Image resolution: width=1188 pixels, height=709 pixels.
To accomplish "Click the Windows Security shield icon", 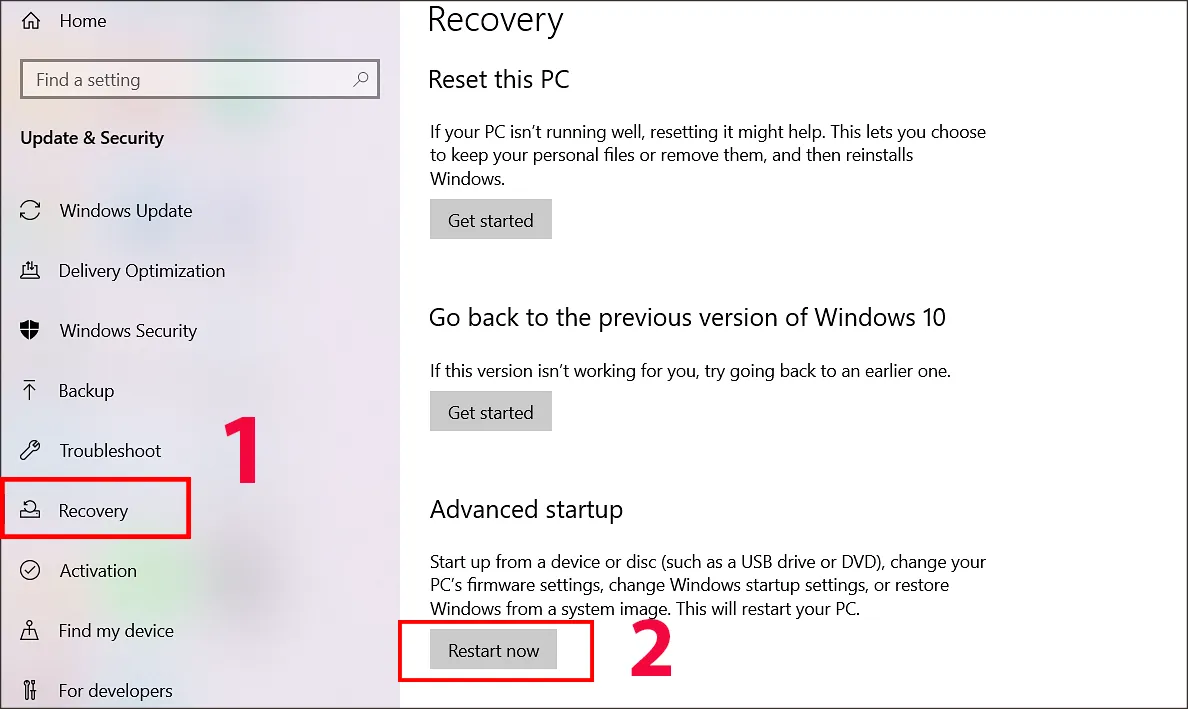I will pyautogui.click(x=31, y=331).
